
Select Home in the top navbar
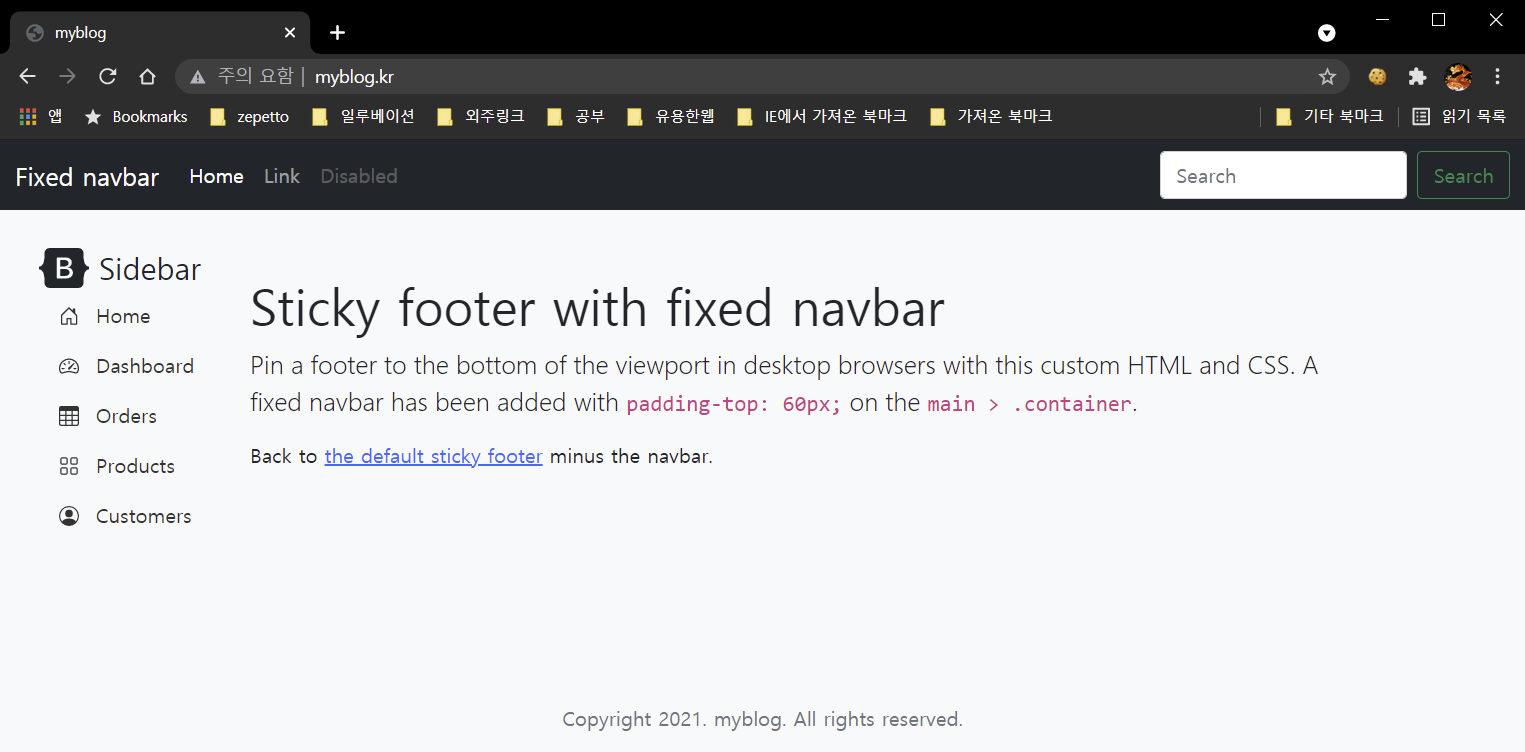pyautogui.click(x=216, y=177)
